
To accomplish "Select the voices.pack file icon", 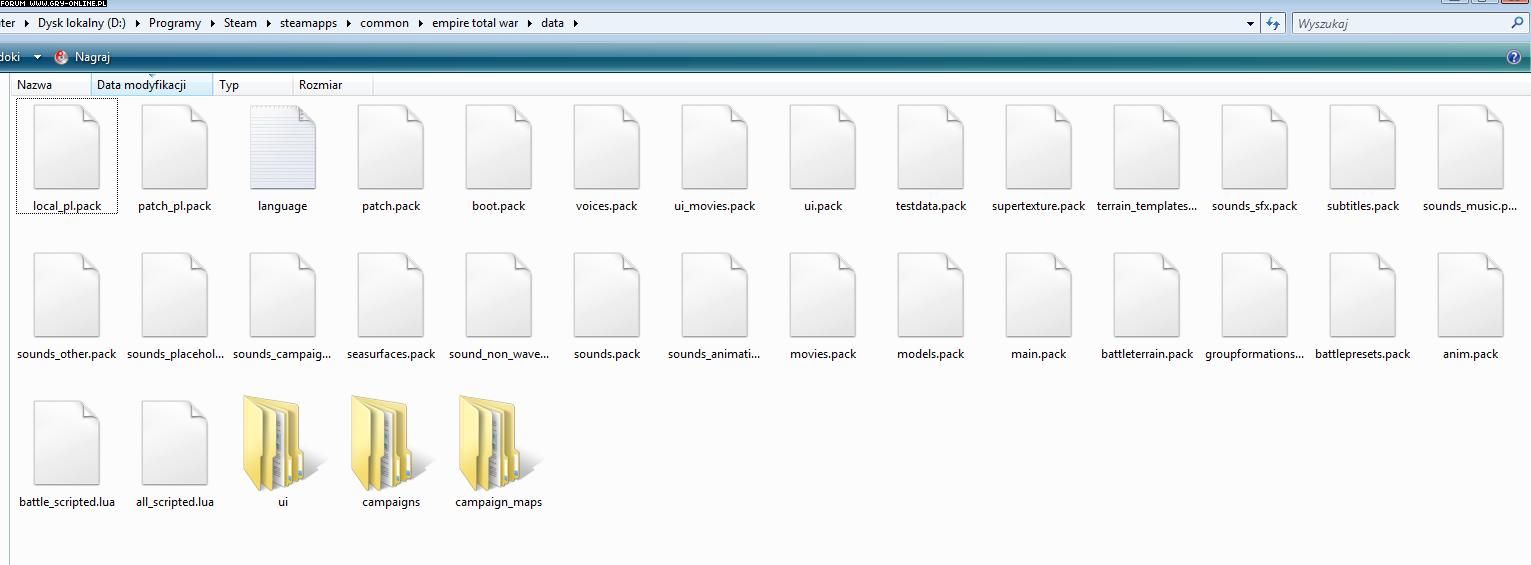I will (607, 147).
